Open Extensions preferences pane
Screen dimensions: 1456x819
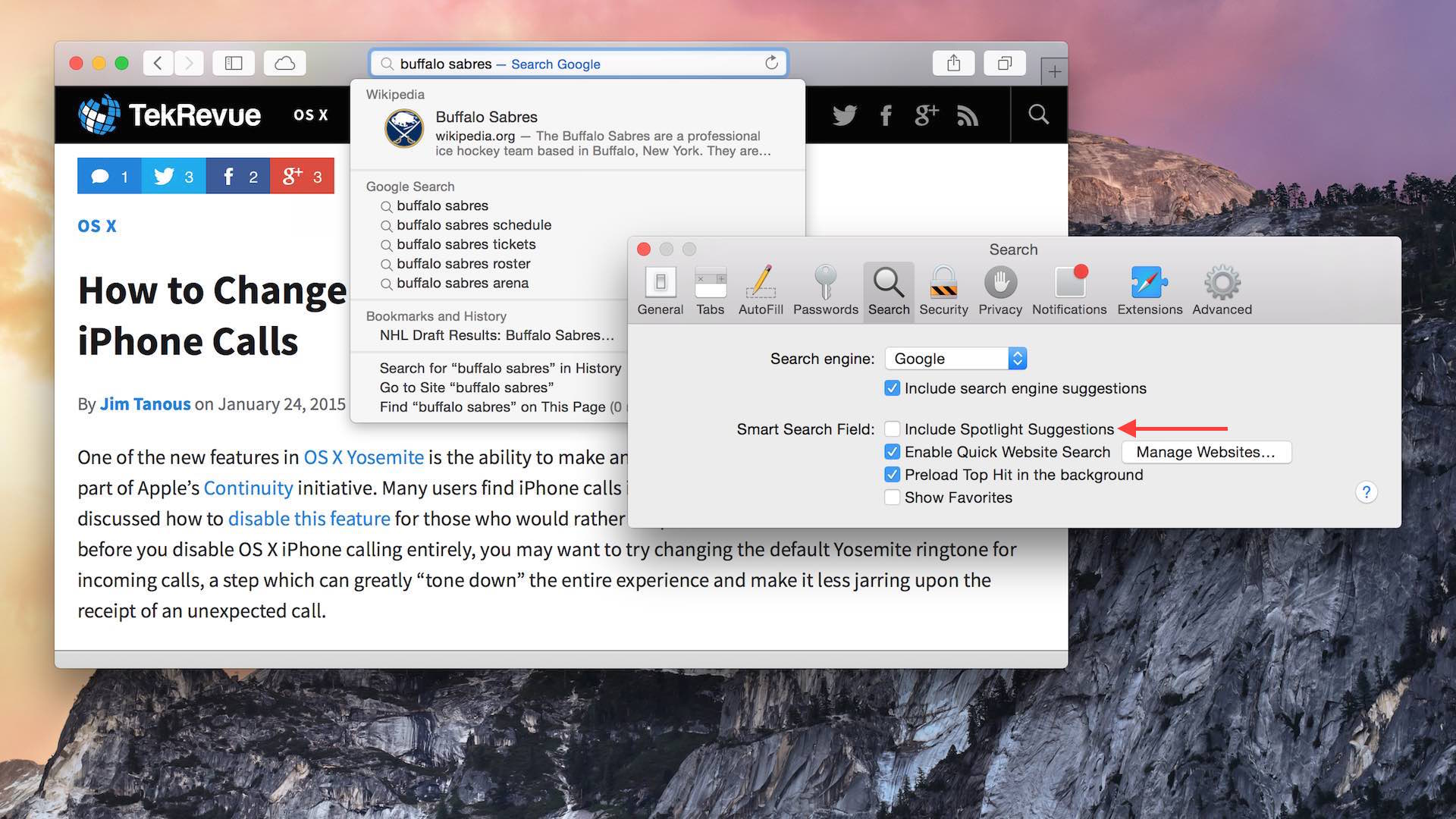point(1150,291)
